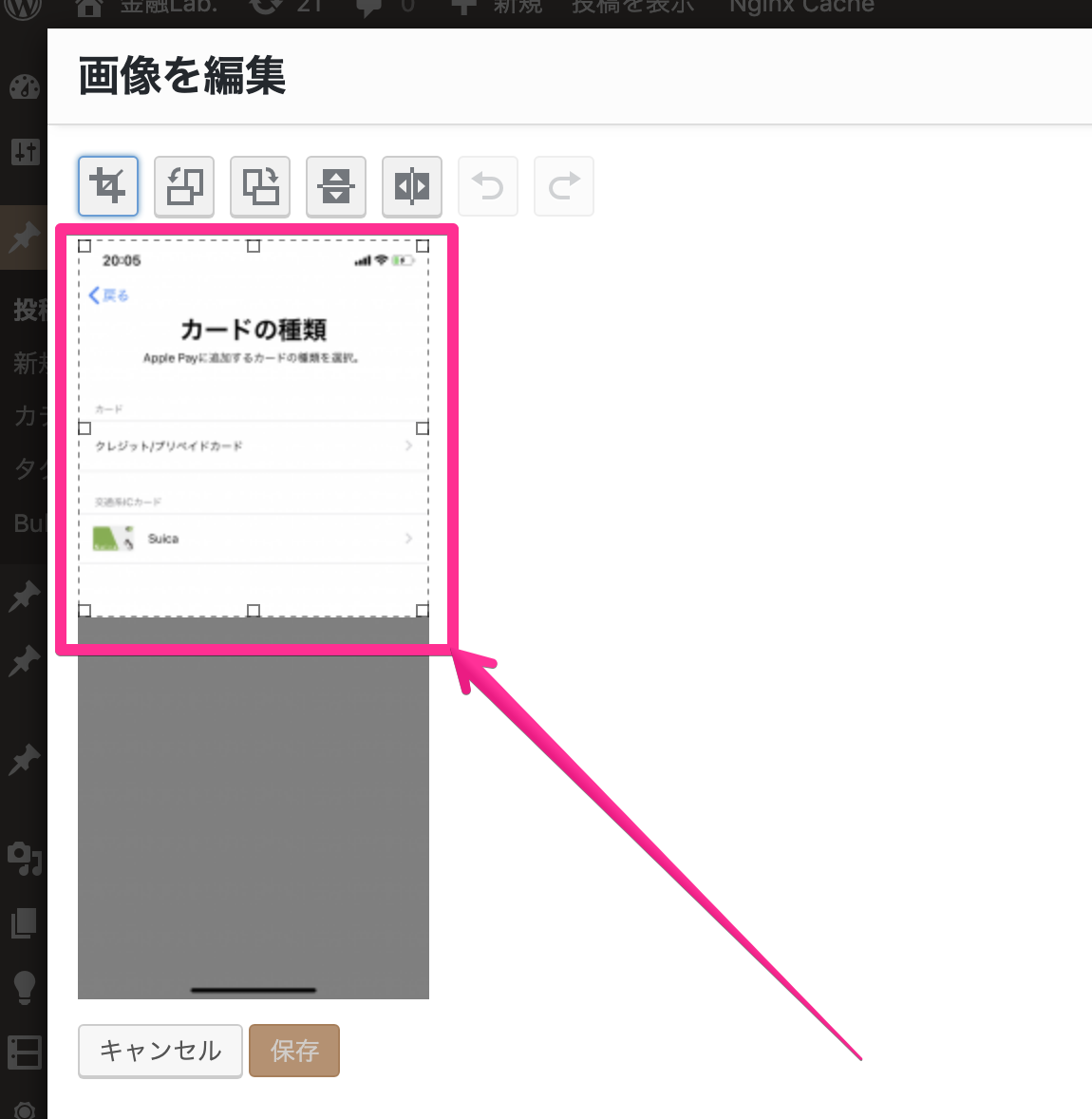The width and height of the screenshot is (1092, 1119).
Task: Select the left-middle crop handle
Action: pos(85,428)
